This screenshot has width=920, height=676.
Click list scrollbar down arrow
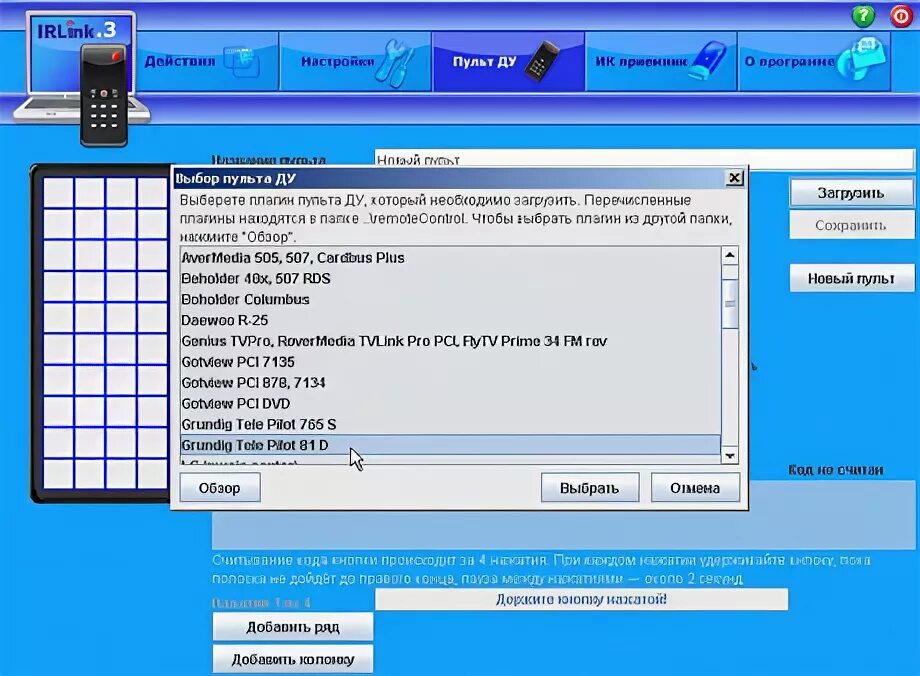coord(730,456)
